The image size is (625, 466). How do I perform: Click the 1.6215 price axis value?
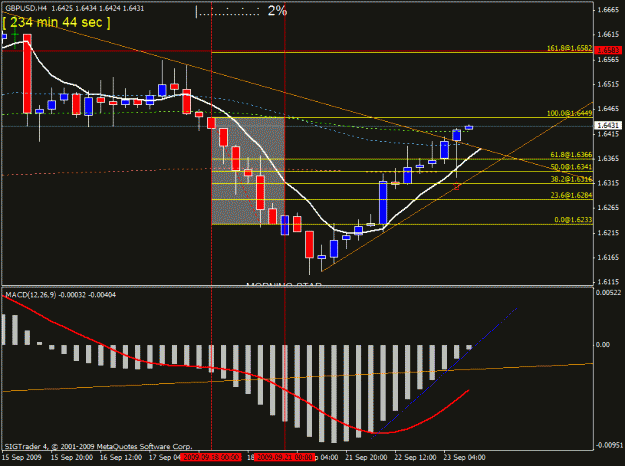pos(608,233)
